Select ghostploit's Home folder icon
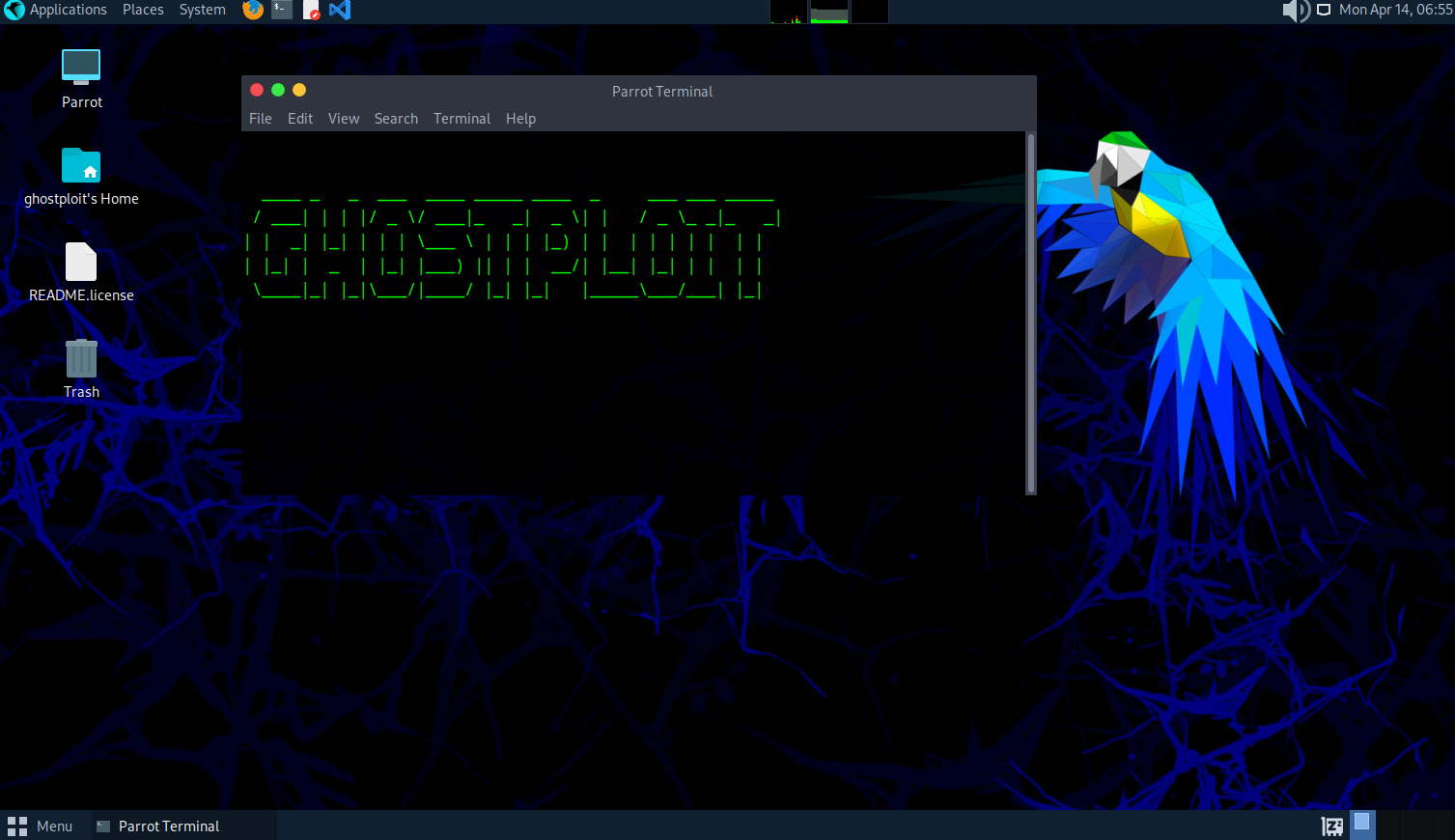The height and width of the screenshot is (840, 1455). [81, 176]
